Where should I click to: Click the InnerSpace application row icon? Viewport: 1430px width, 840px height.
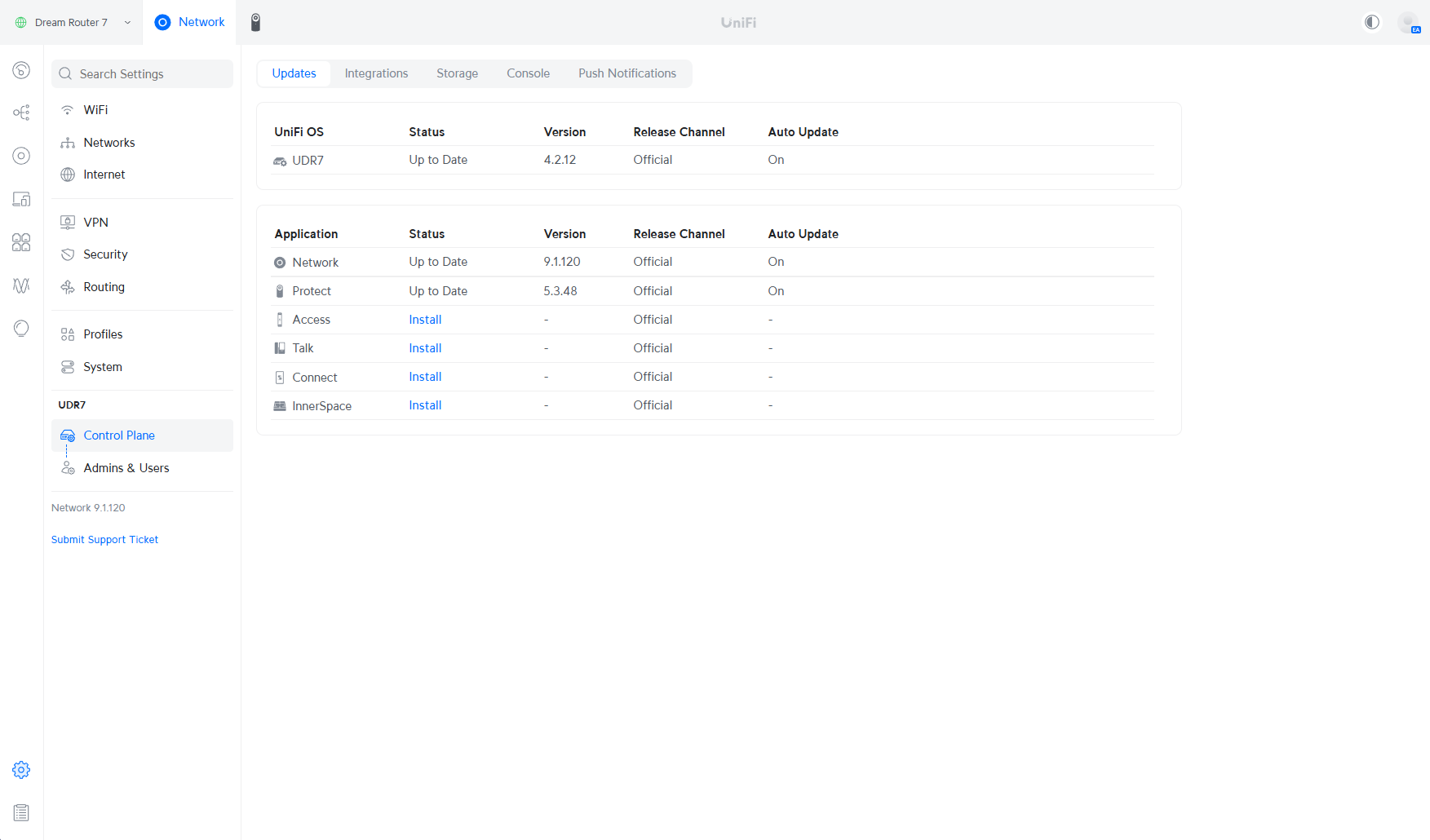click(280, 406)
